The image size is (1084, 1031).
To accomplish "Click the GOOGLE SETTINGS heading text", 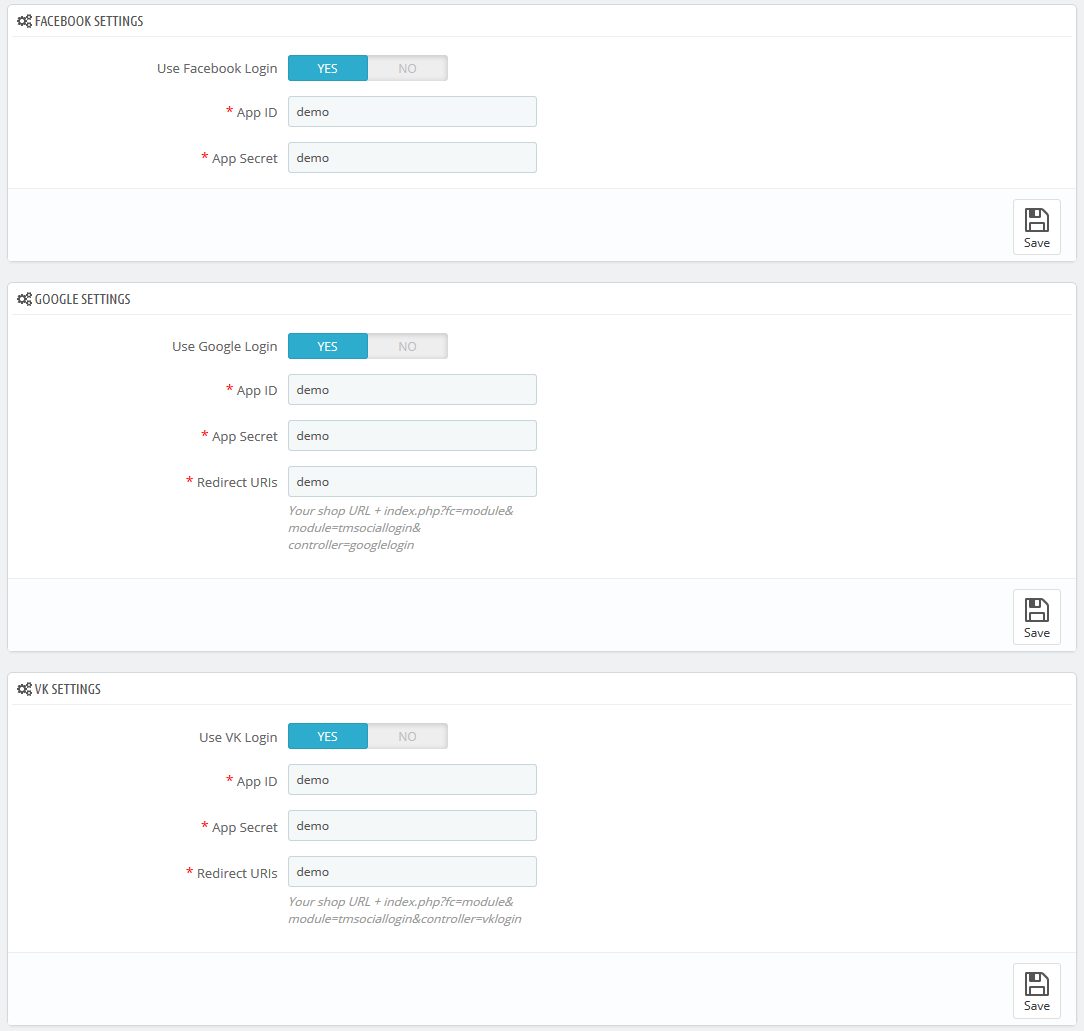I will pyautogui.click(x=82, y=299).
